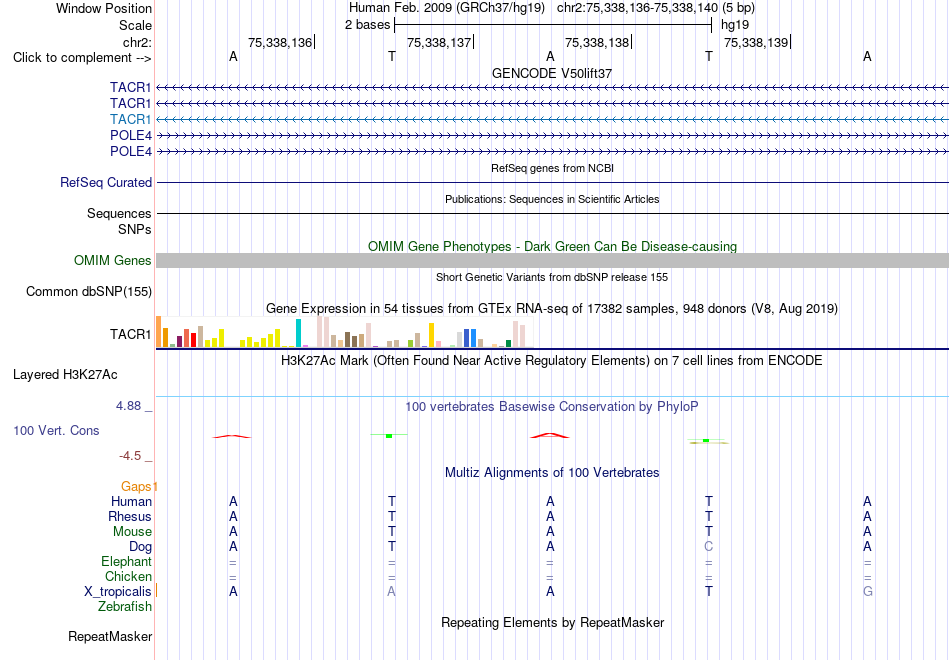This screenshot has width=950, height=660.
Task: Click the 'Click to complement -->' label
Action: coord(82,58)
